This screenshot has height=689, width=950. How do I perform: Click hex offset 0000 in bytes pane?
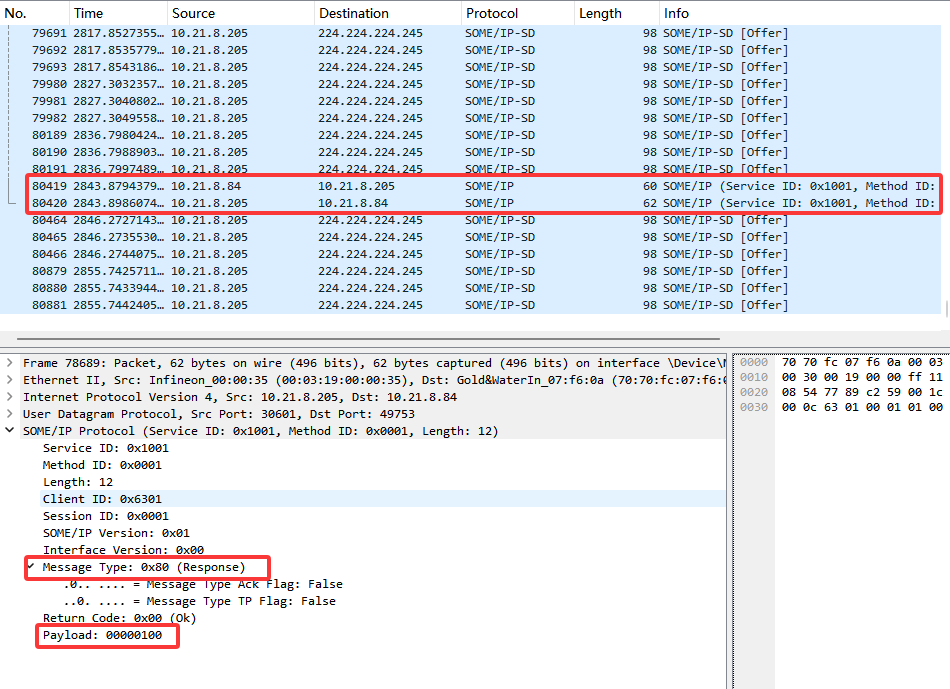[754, 362]
